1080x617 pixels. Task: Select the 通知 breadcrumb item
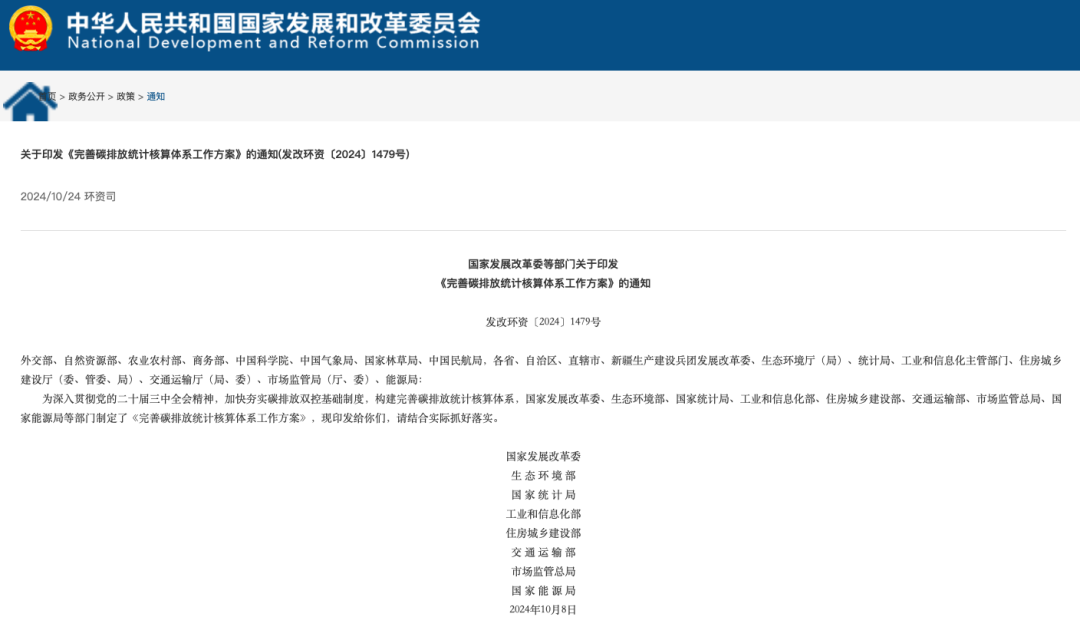156,97
